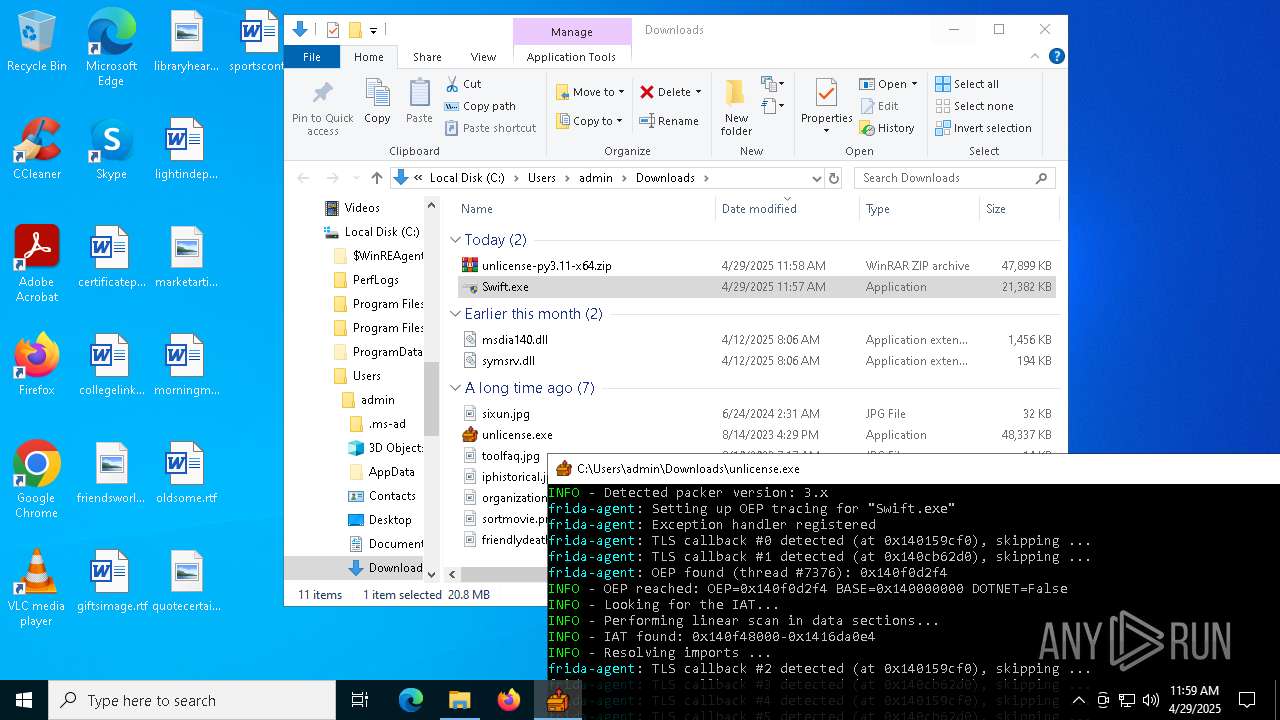Viewport: 1280px width, 720px height.
Task: Open Microsoft Edge from the taskbar
Action: coord(411,700)
